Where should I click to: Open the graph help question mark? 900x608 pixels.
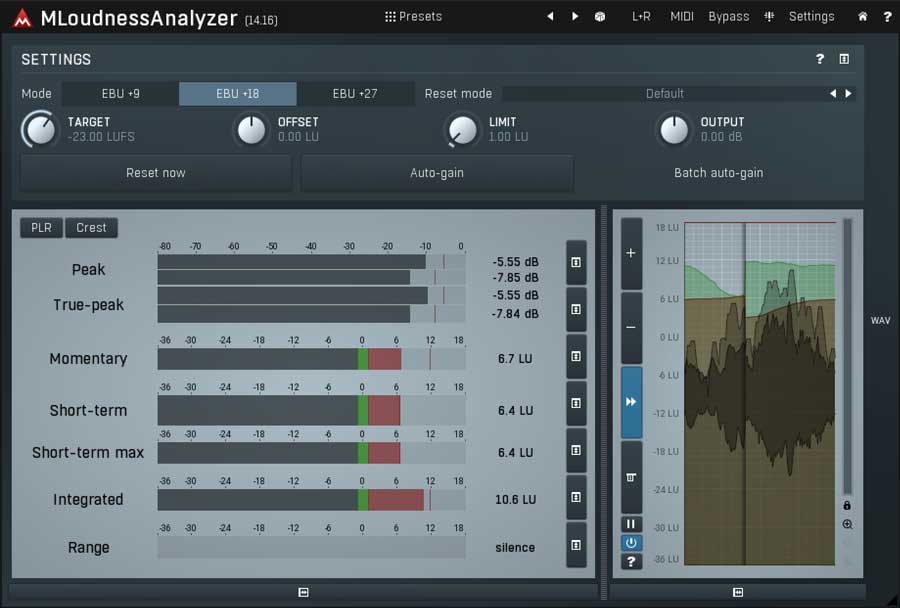(631, 561)
